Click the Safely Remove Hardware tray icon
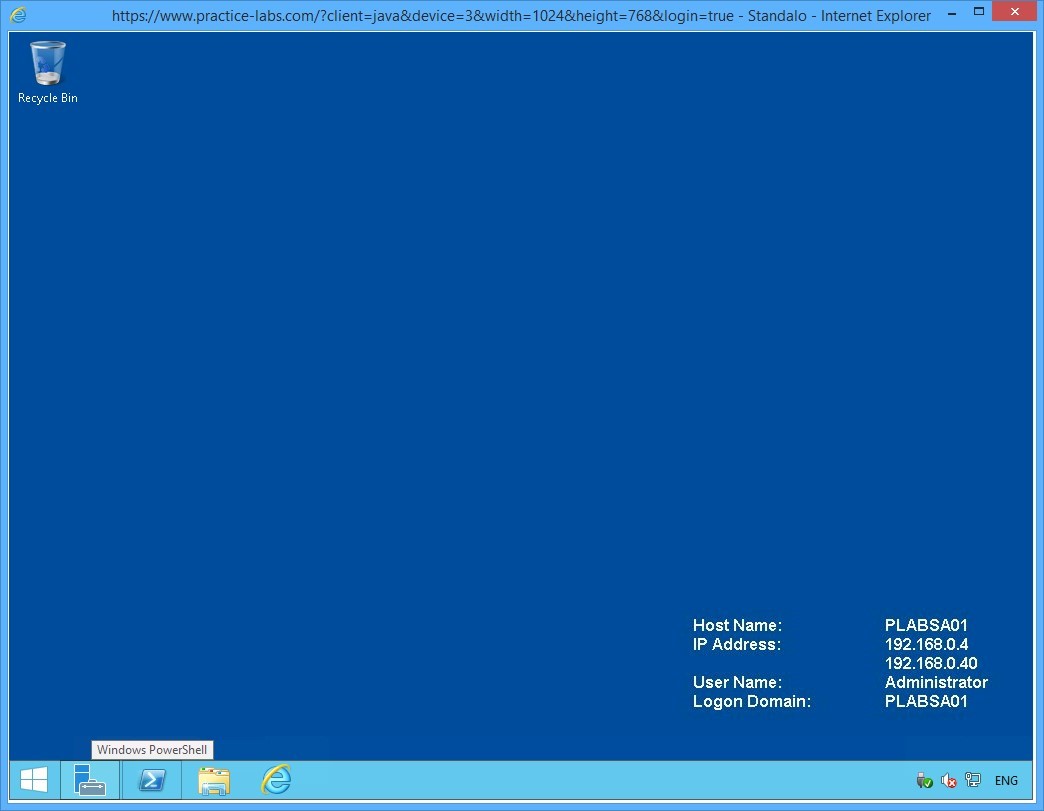This screenshot has width=1044, height=811. [x=924, y=781]
